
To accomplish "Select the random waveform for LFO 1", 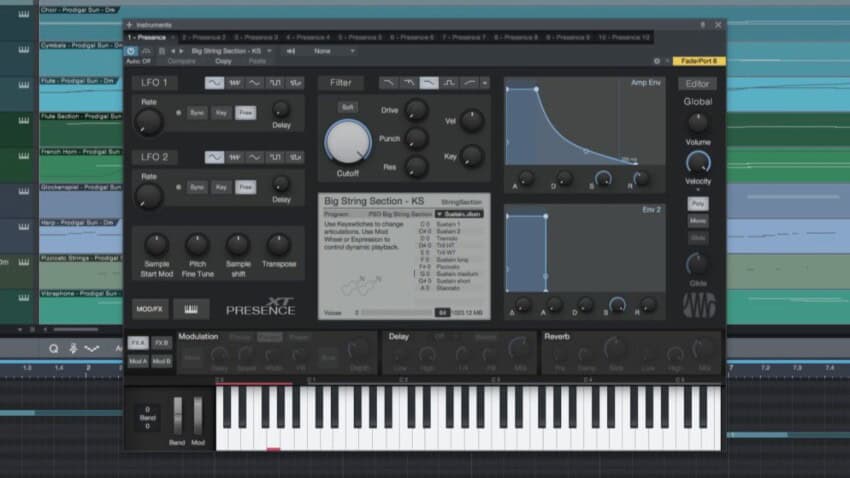I will pyautogui.click(x=295, y=83).
